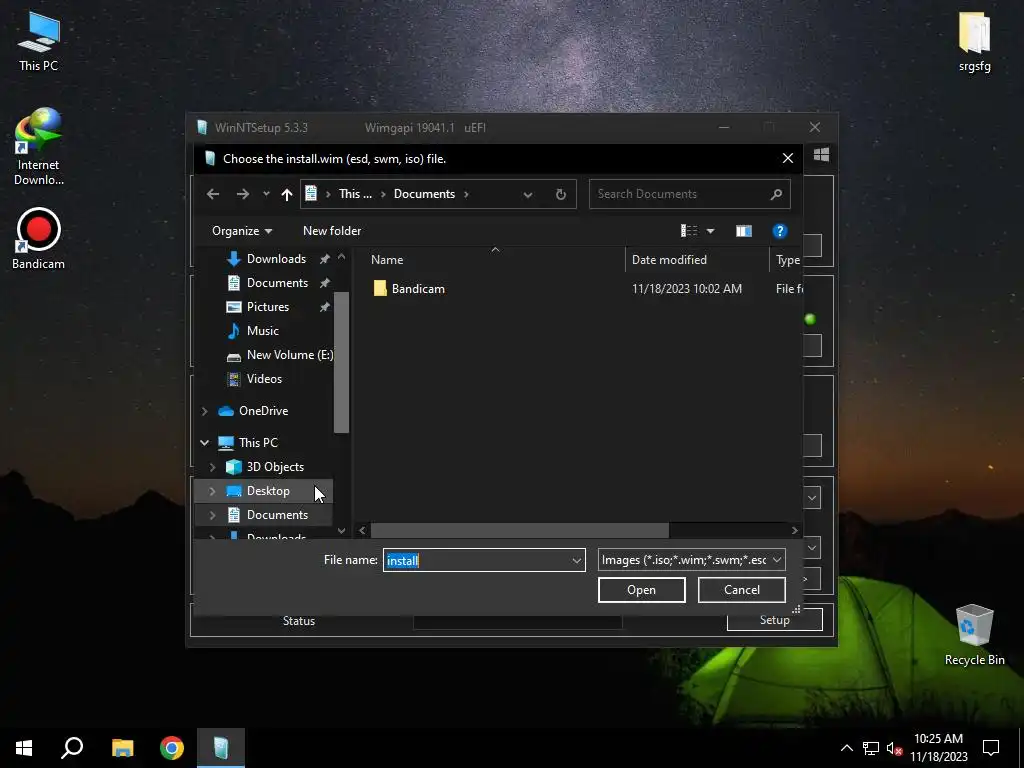The width and height of the screenshot is (1024, 768).
Task: Toggle the preview pane icon
Action: [744, 231]
